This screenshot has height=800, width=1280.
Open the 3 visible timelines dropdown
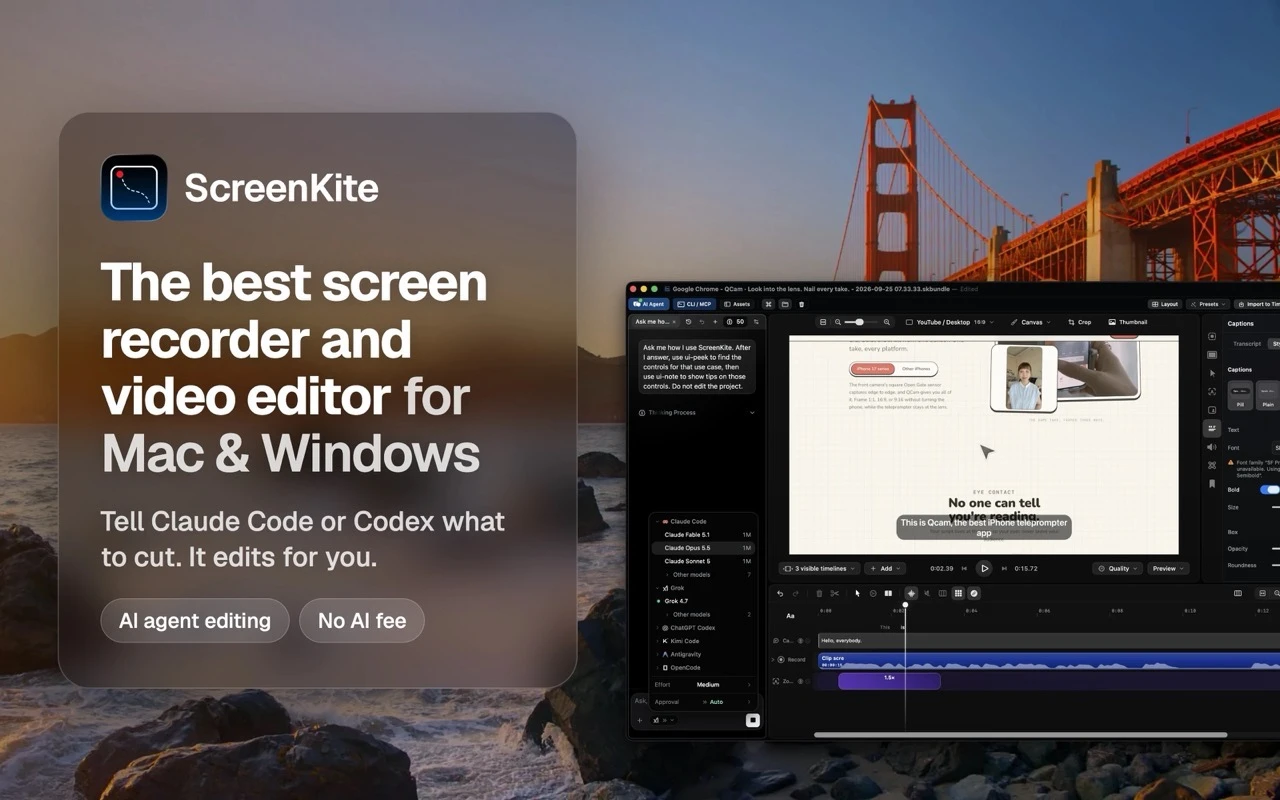[819, 568]
